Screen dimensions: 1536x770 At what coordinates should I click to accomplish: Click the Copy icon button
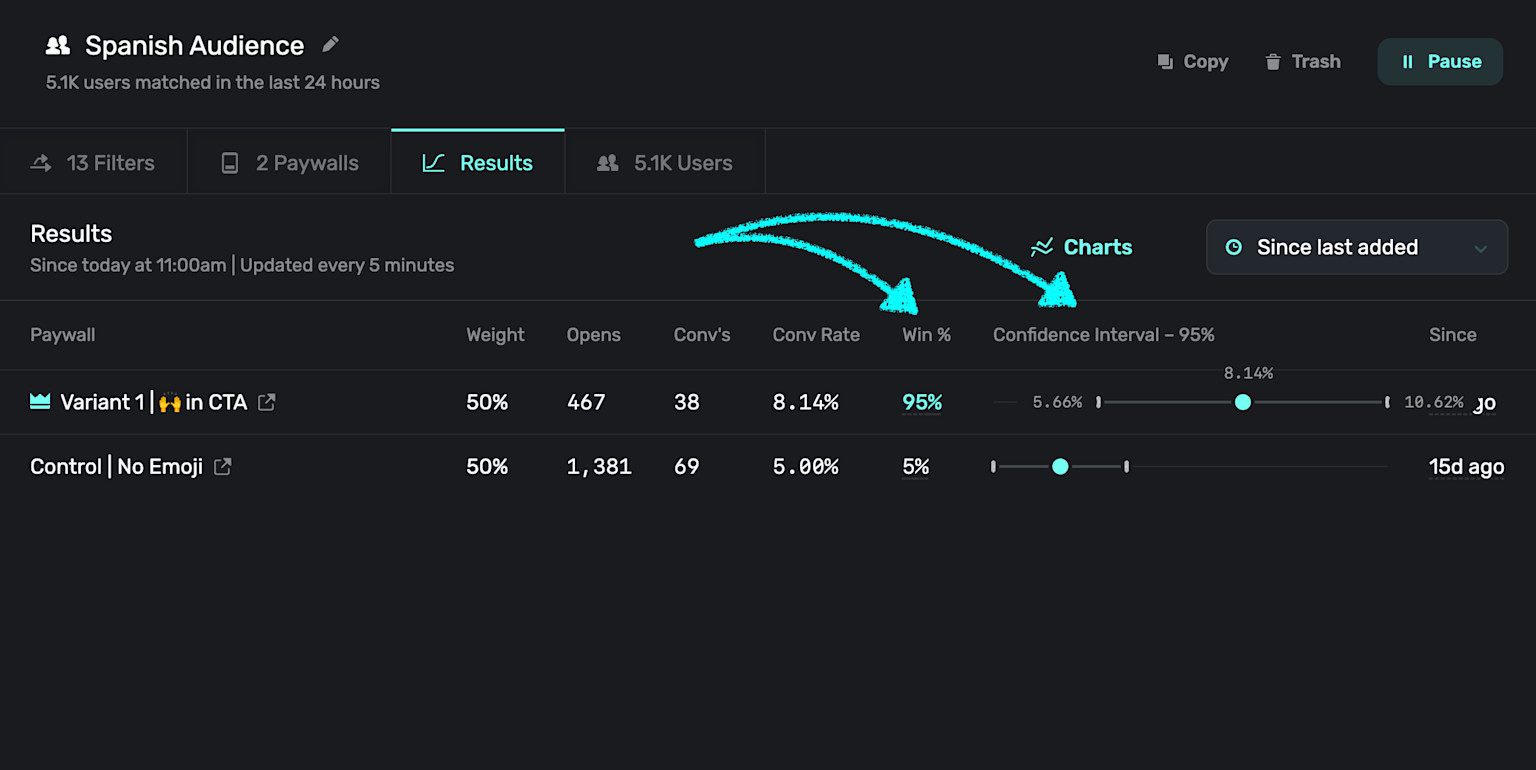1165,62
